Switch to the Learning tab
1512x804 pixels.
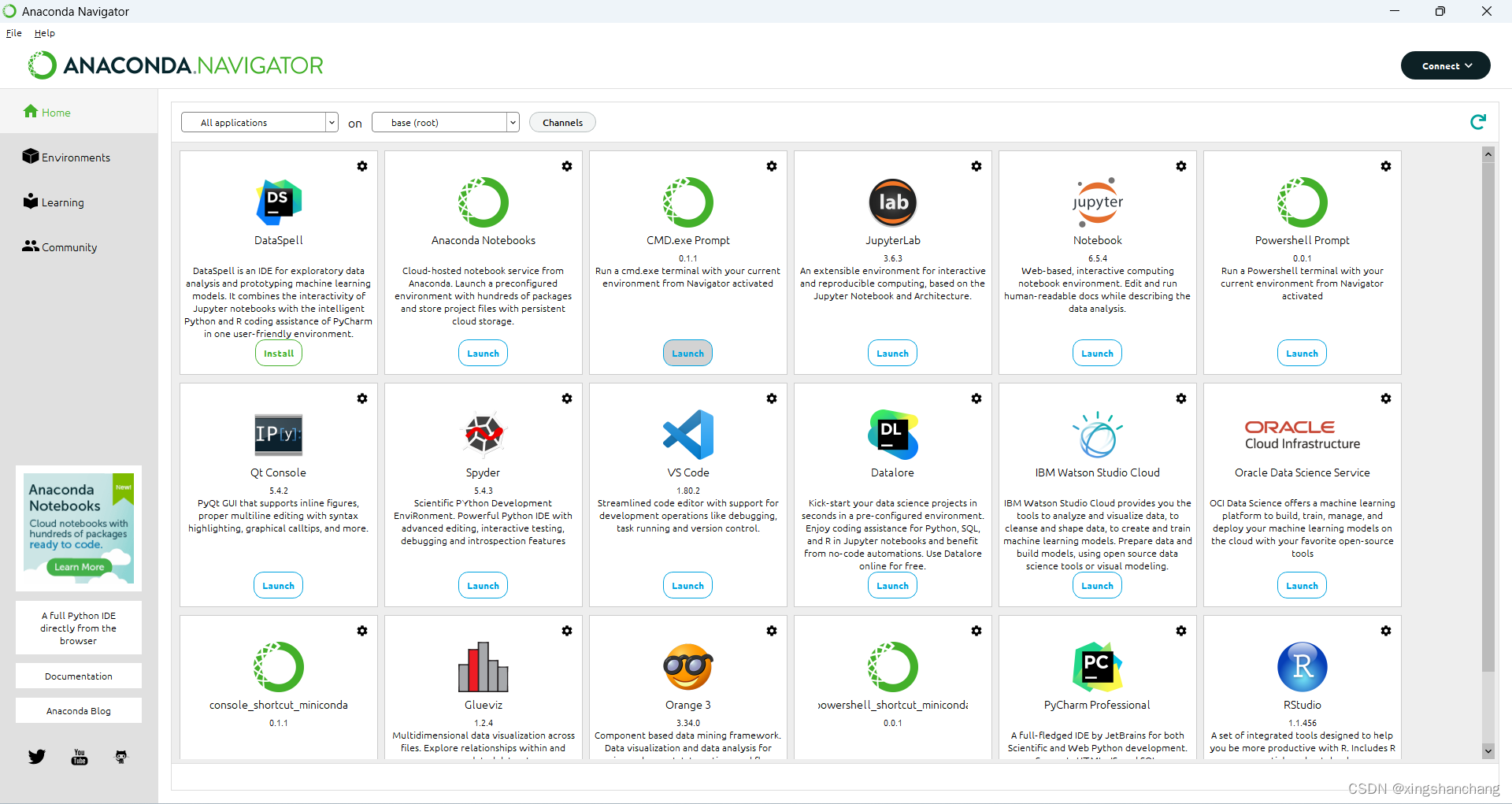pos(79,202)
